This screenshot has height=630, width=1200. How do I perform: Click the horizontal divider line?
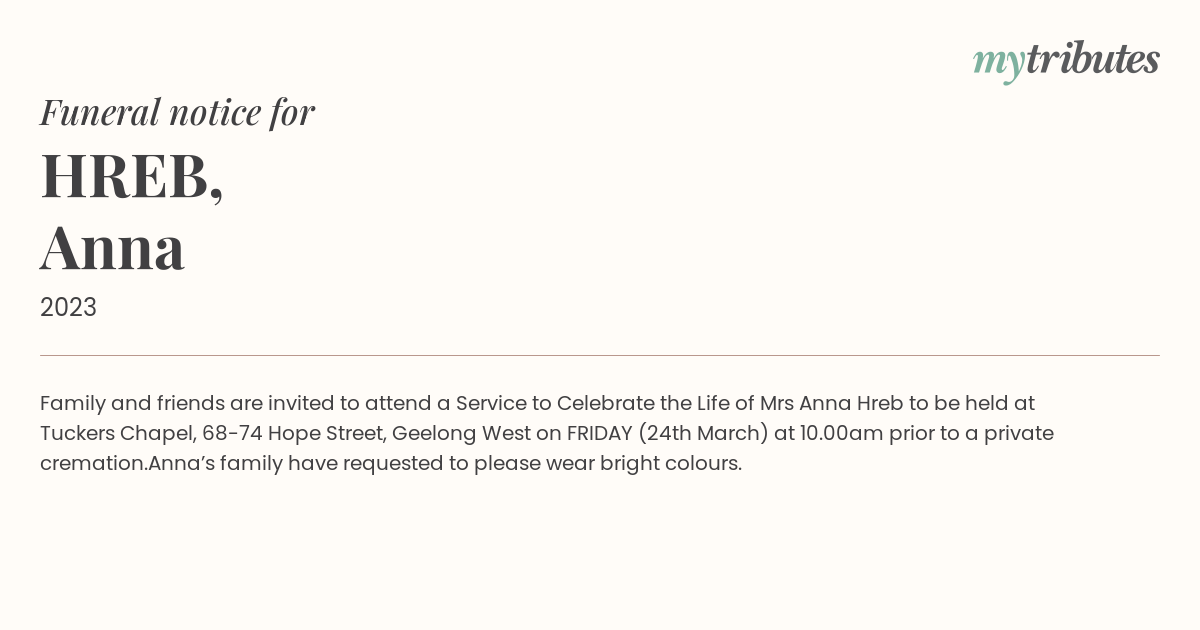[600, 355]
